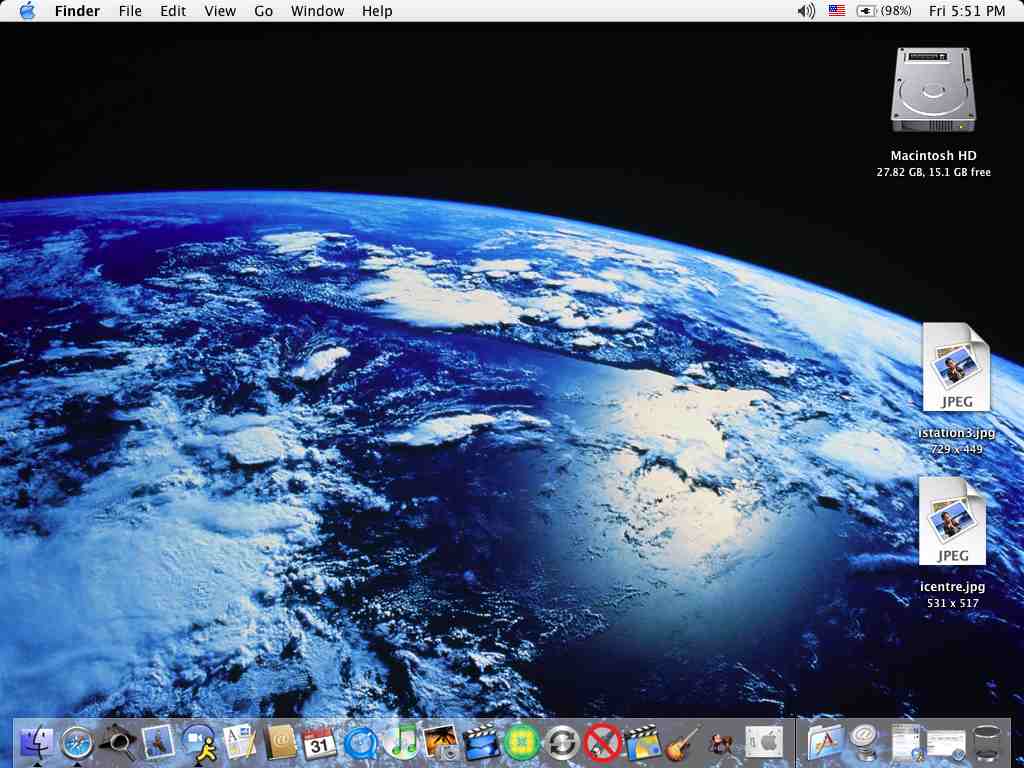The image size is (1024, 768).
Task: Open Address Book in the dock
Action: coord(280,743)
